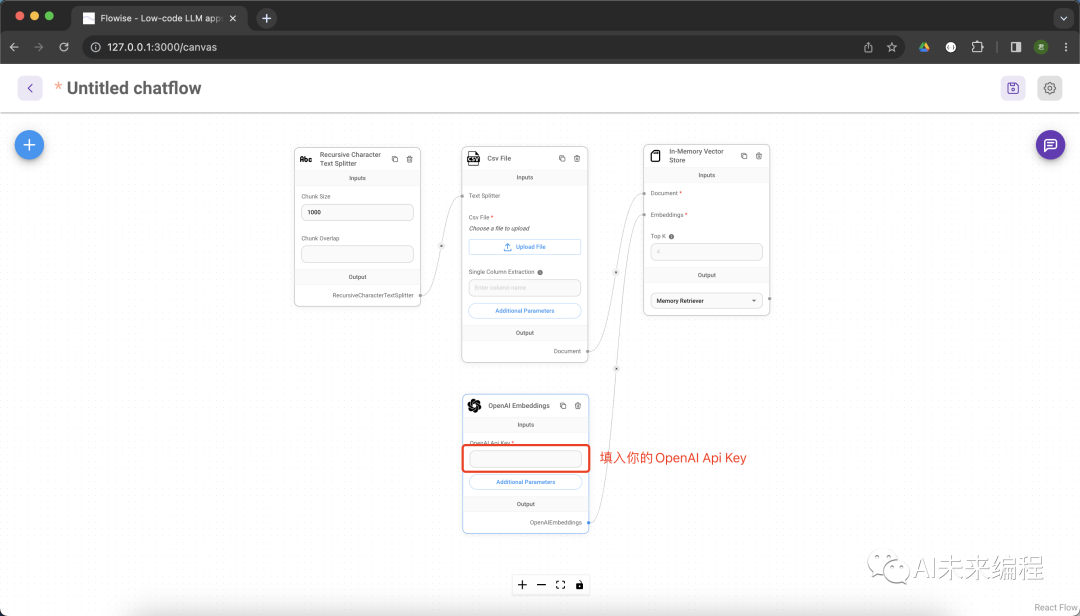Click the OpenAI Embeddings logo icon
The image size is (1080, 616).
tap(475, 406)
